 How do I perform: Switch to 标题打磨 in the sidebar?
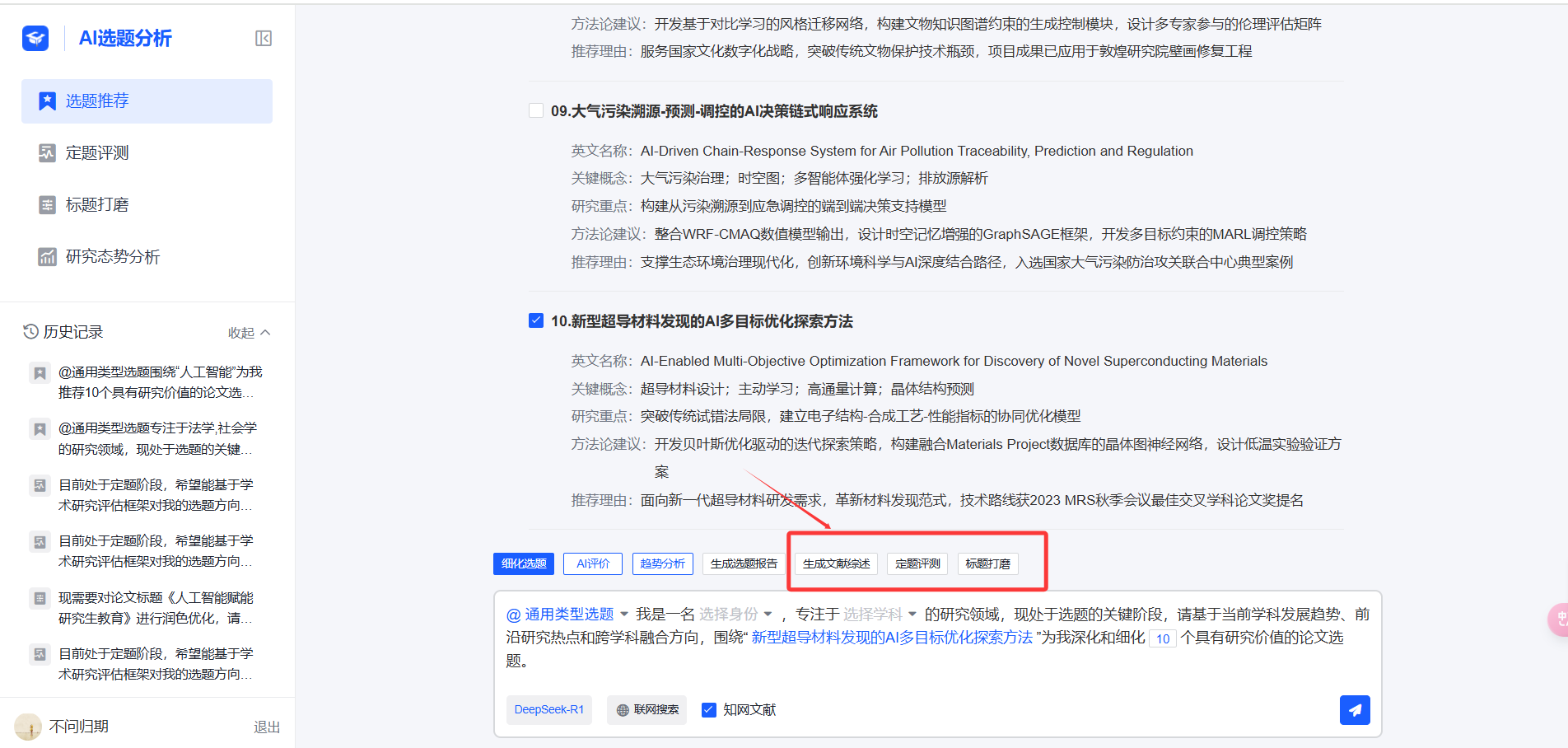(x=97, y=205)
